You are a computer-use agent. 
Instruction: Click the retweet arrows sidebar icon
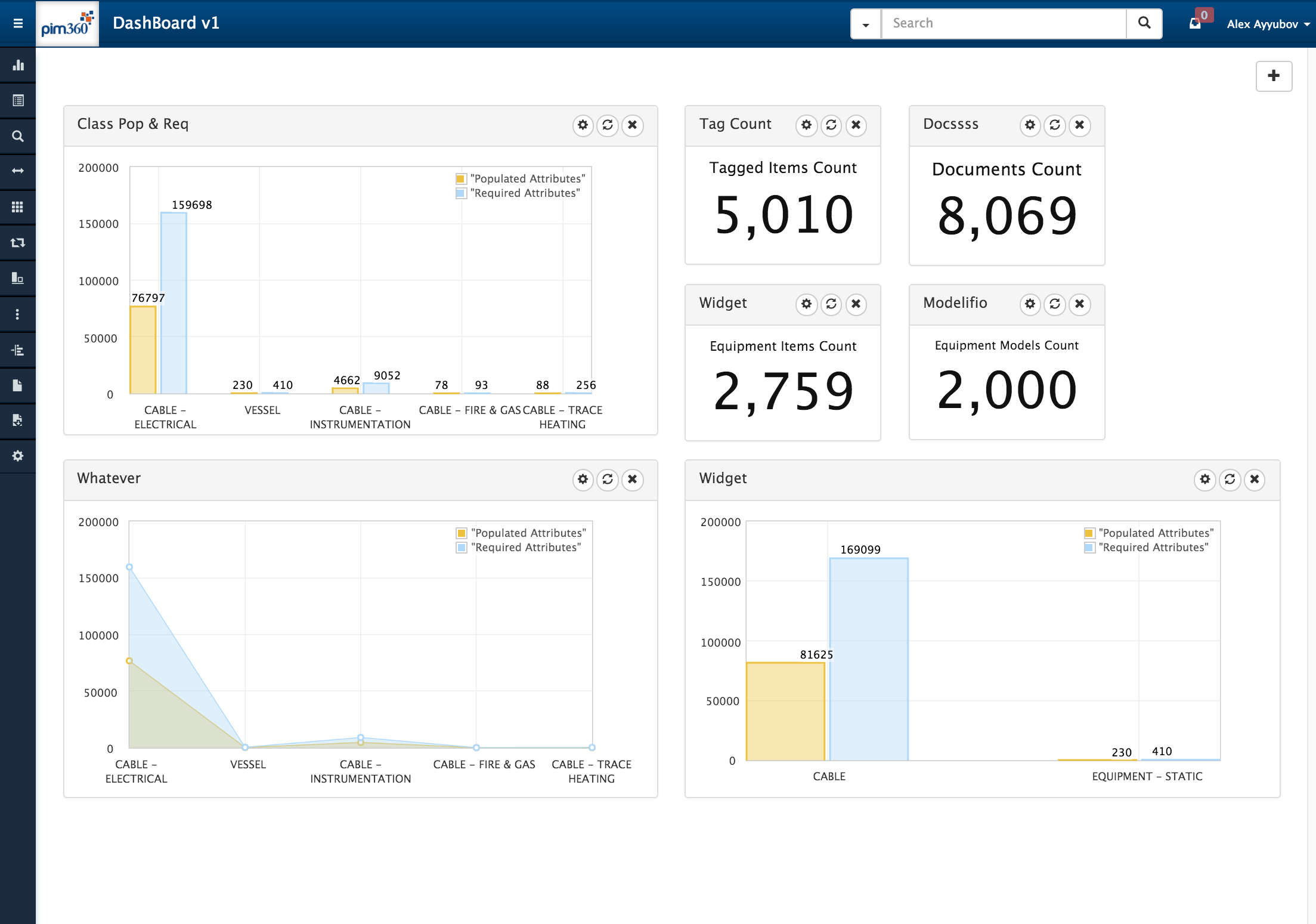[18, 242]
